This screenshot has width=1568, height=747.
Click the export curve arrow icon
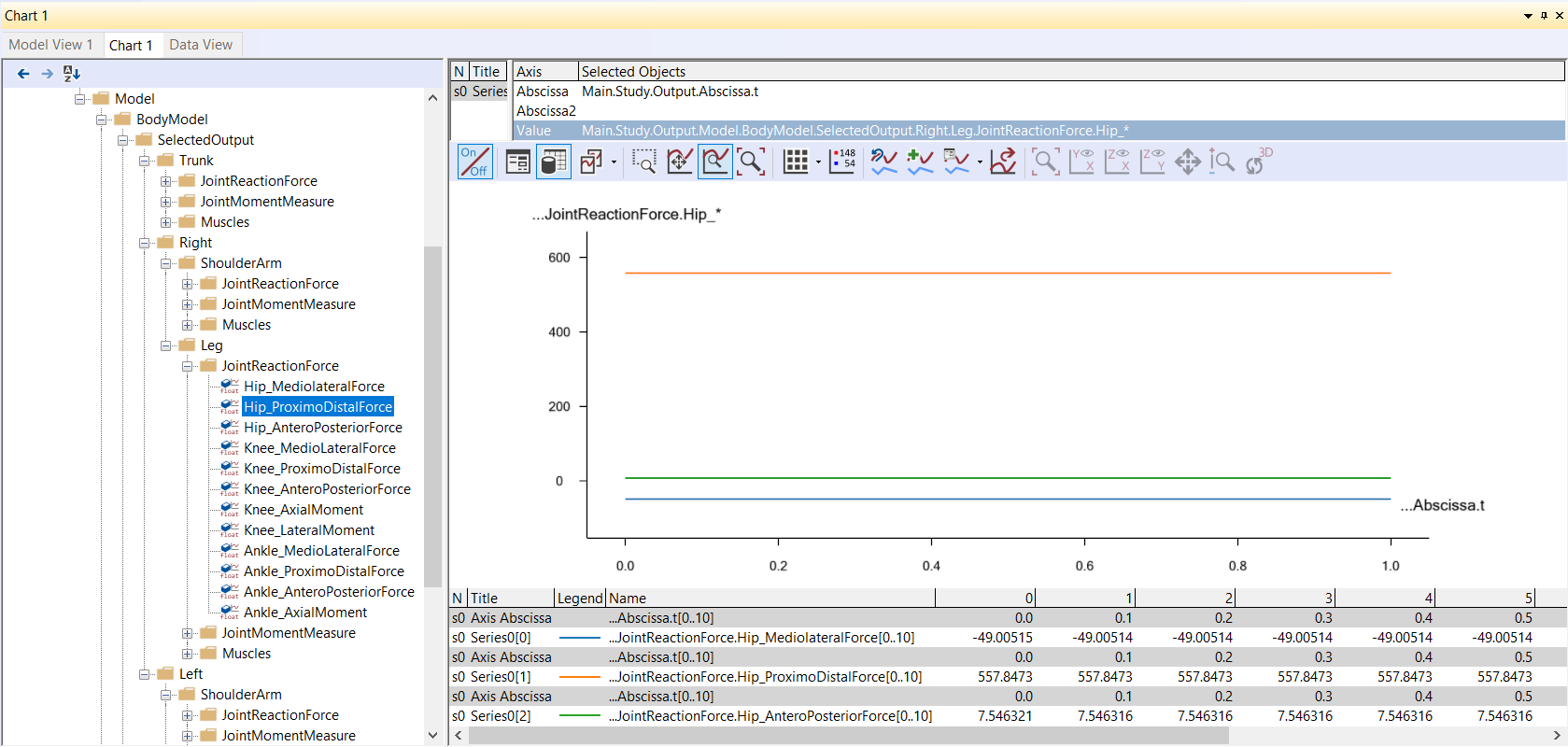tap(1003, 162)
